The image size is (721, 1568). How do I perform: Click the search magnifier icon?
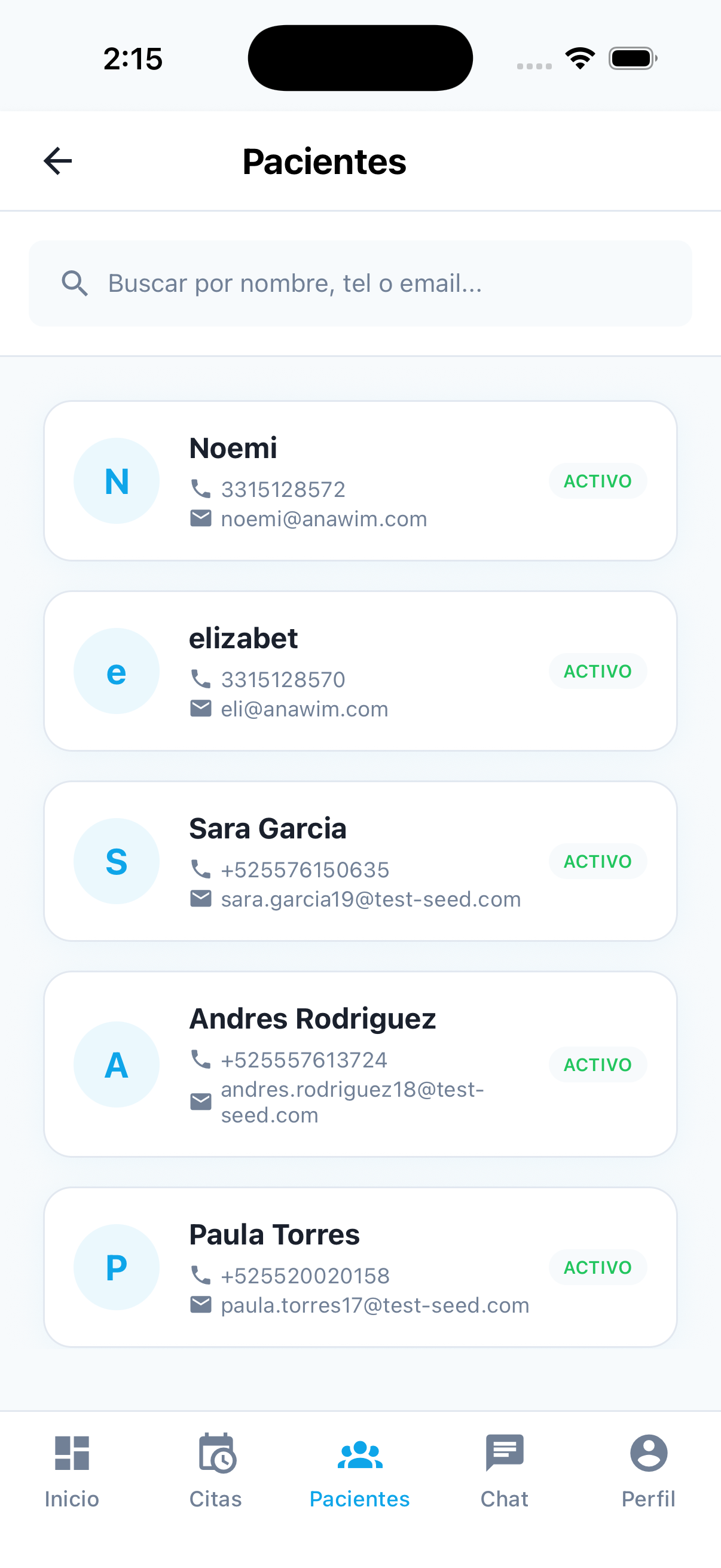point(75,283)
